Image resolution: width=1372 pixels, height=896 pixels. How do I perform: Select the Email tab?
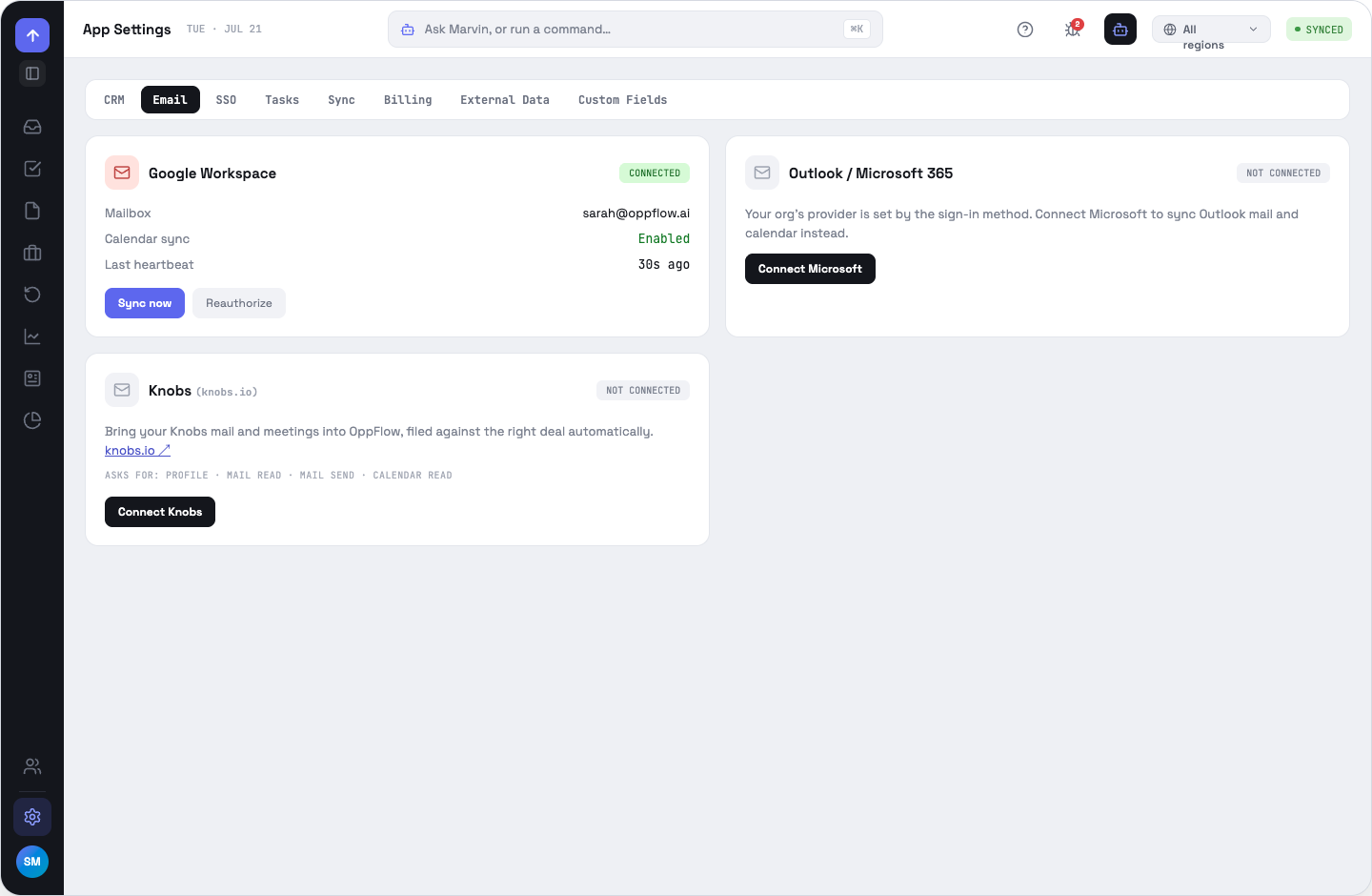coord(171,100)
